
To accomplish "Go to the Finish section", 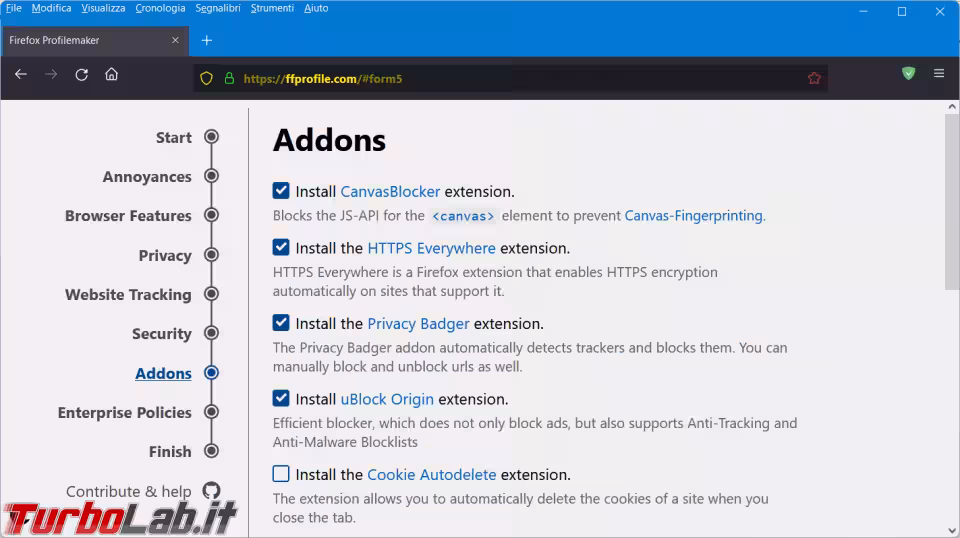I will coord(170,451).
